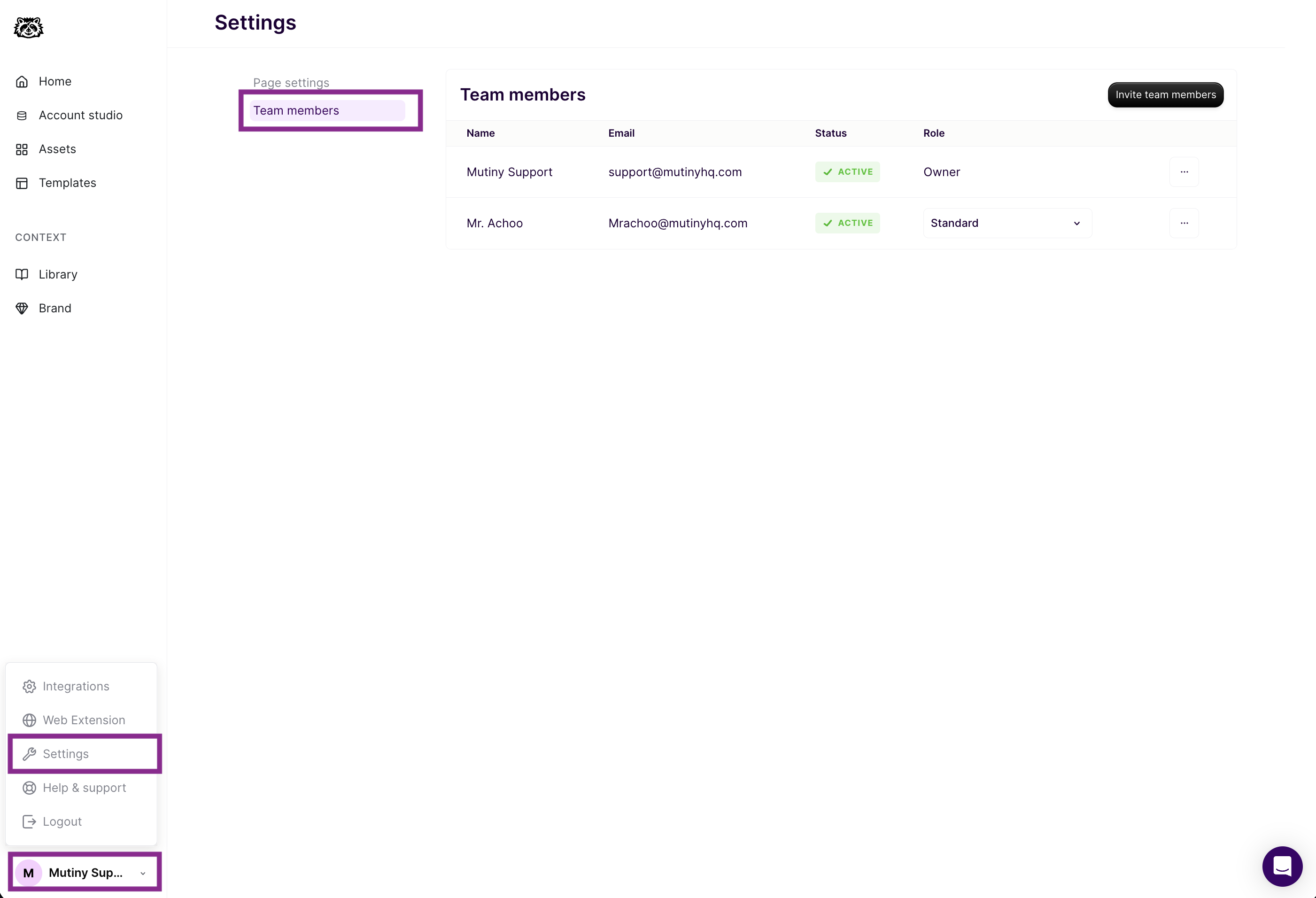Open Web Extension settings
This screenshot has height=898, width=1316.
[x=84, y=720]
